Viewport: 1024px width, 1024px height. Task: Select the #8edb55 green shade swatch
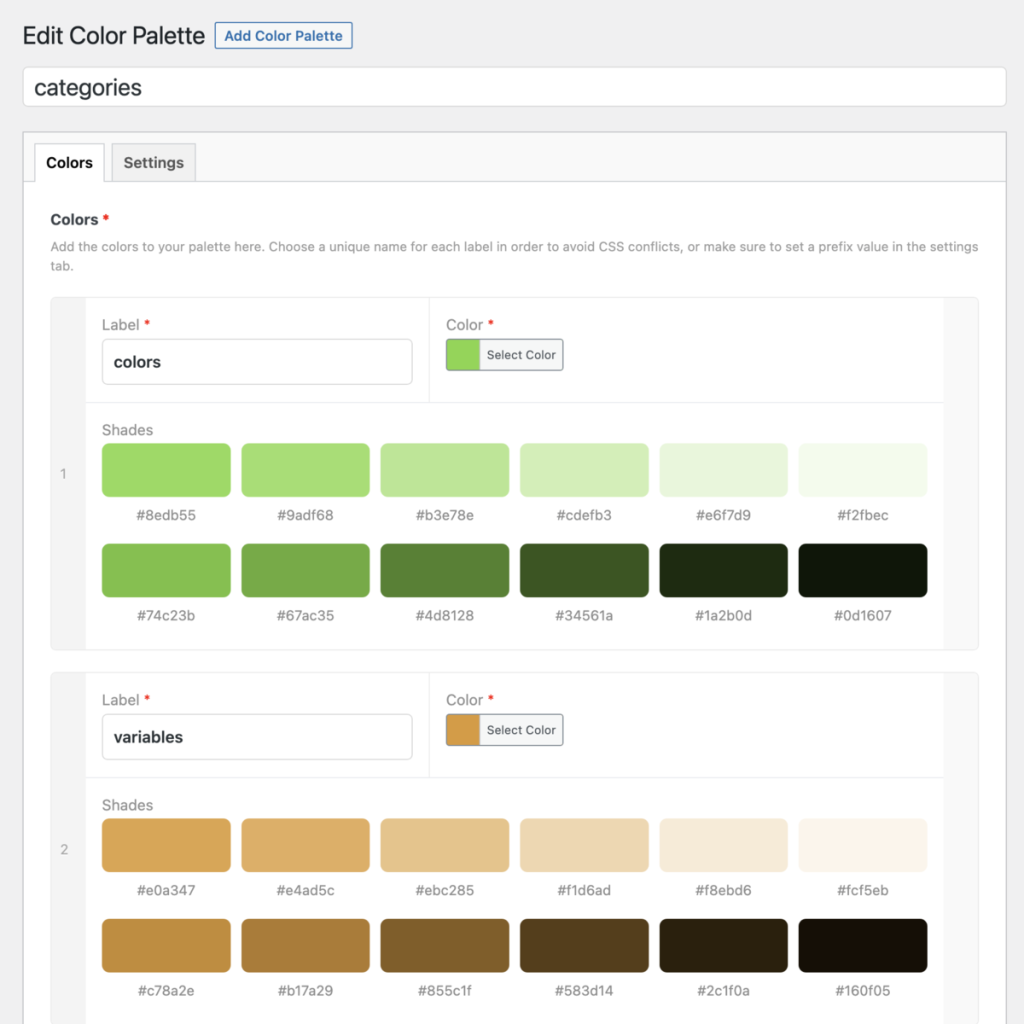click(166, 470)
